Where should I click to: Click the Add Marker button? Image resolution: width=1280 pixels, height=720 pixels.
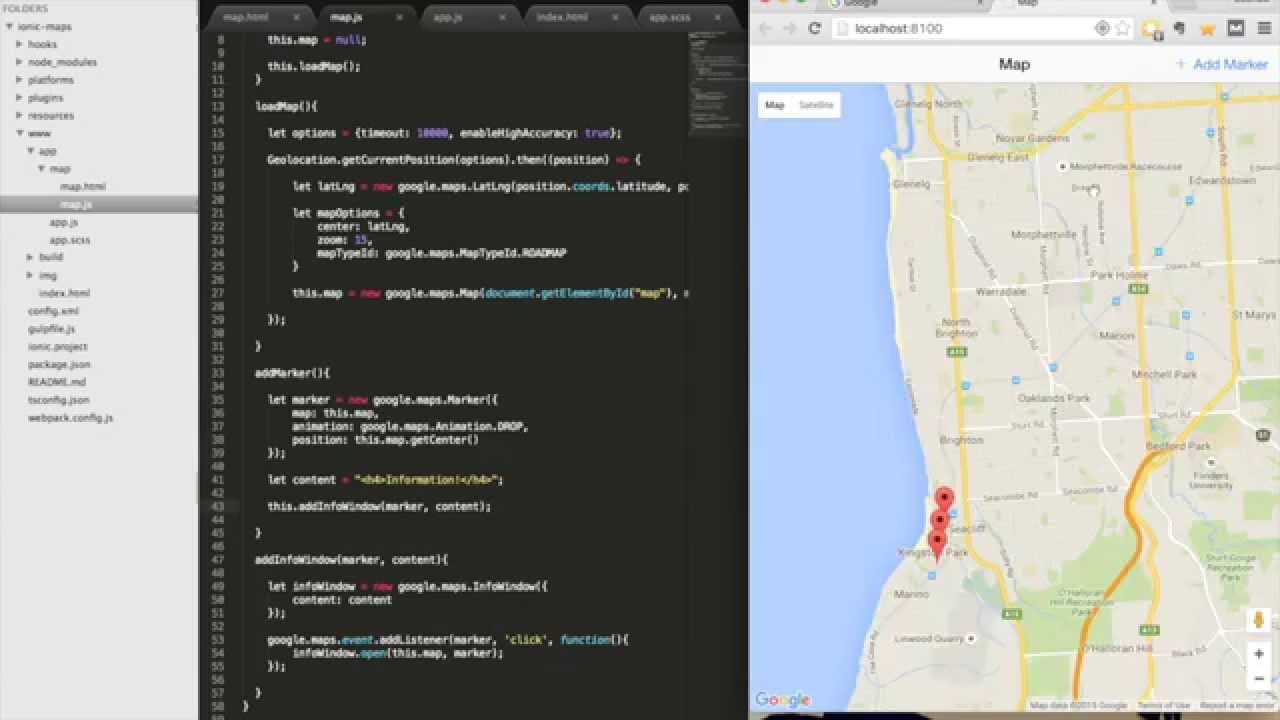click(x=1222, y=64)
